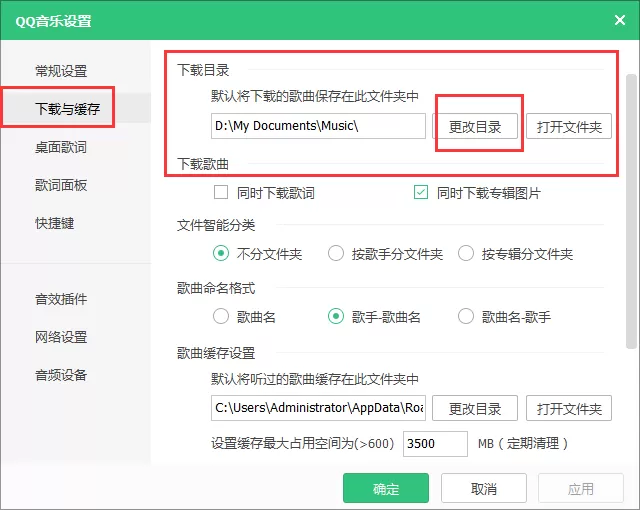
Task: Close the QQ音乐设置 dialog
Action: 620,20
